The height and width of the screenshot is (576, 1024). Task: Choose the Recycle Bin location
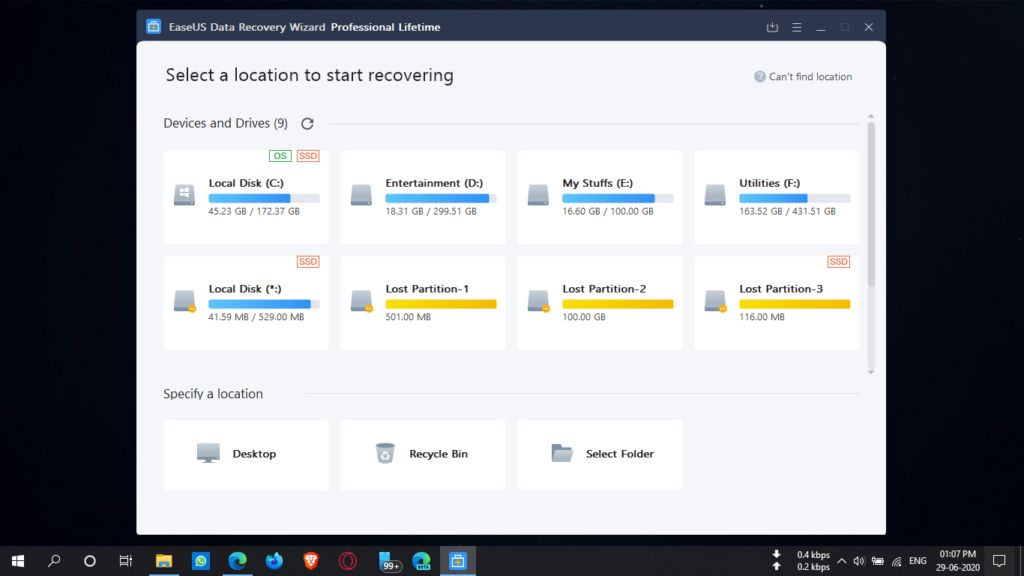[x=423, y=455]
